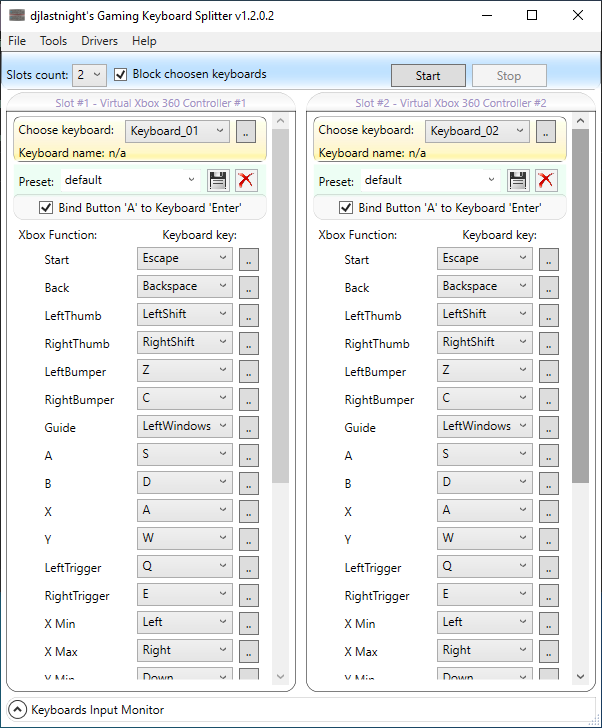Open Slot #1 LeftTrigger key Q dropdown
The width and height of the screenshot is (602, 728).
click(185, 566)
